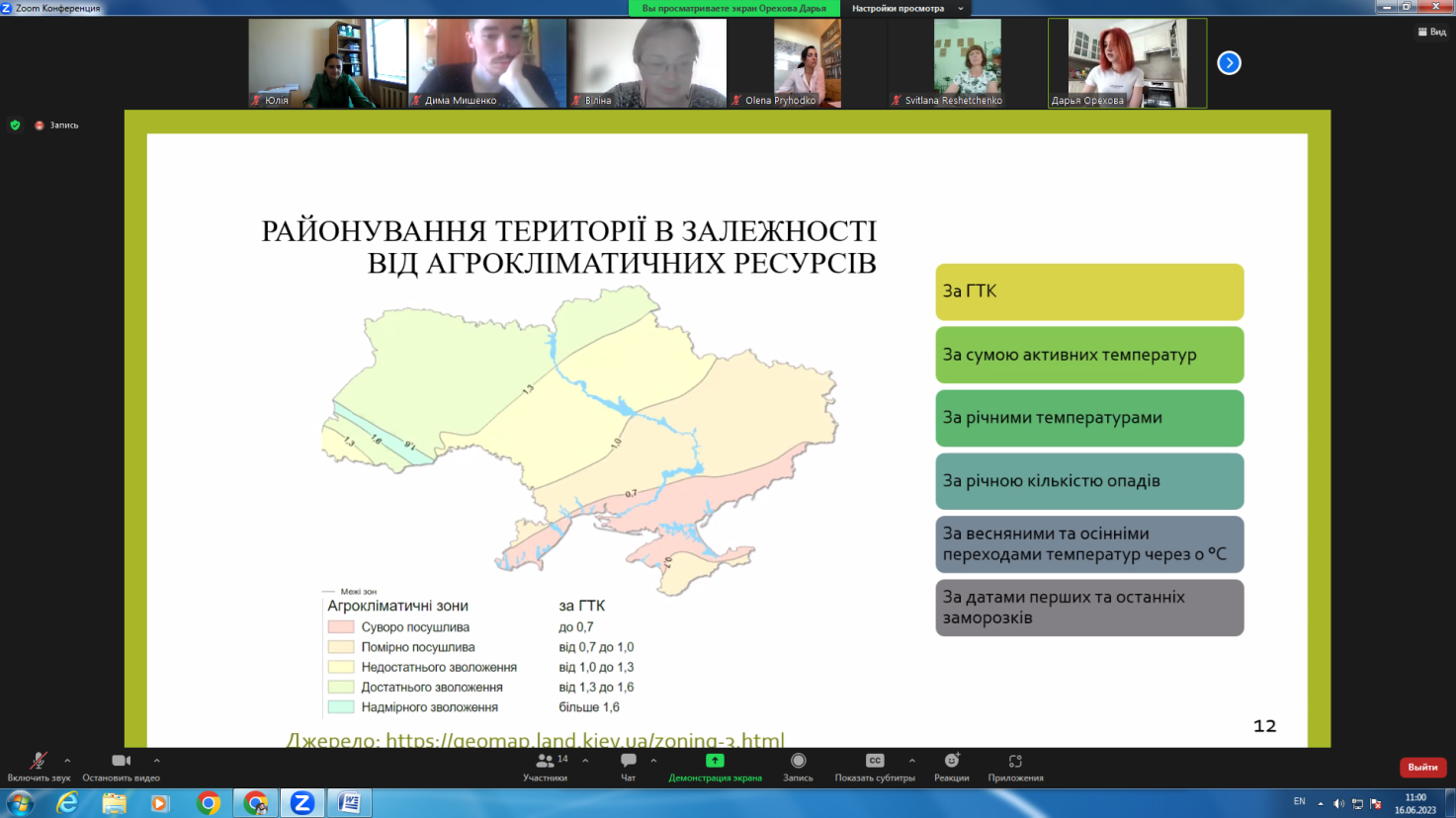Open the Вид view menu
The width and height of the screenshot is (1456, 818).
1431,32
